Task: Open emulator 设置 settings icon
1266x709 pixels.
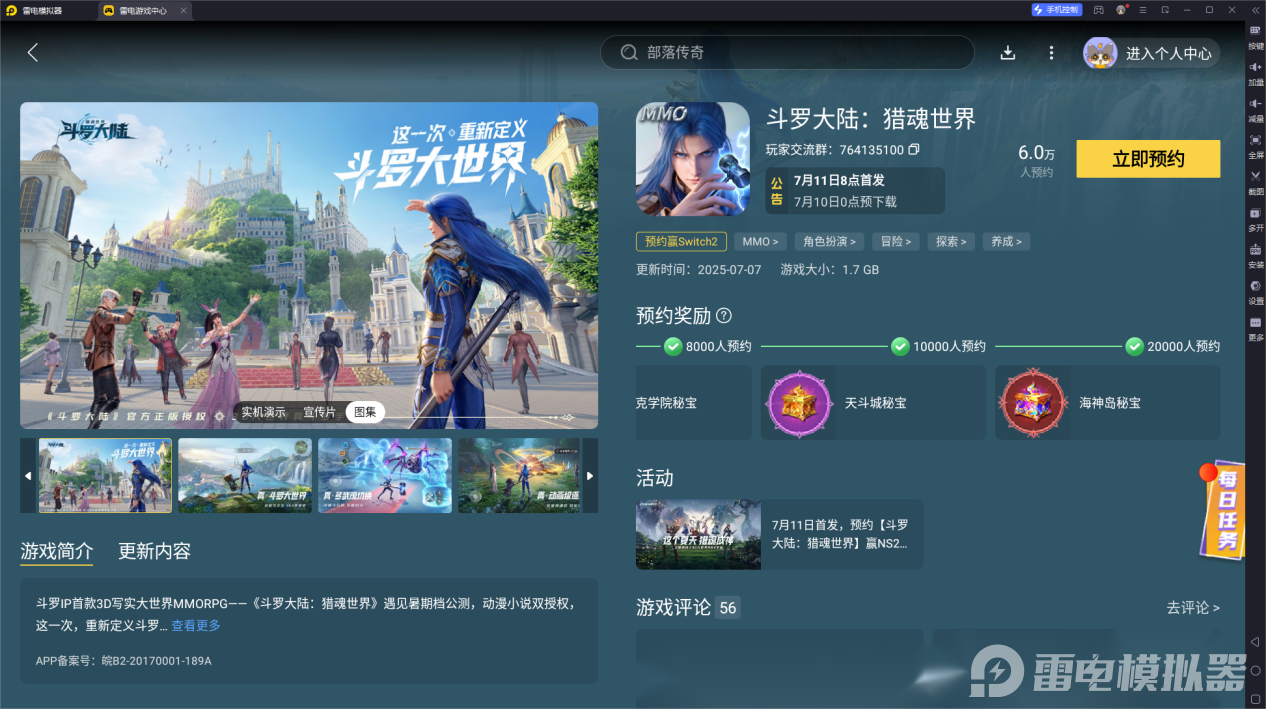Action: pos(1256,292)
